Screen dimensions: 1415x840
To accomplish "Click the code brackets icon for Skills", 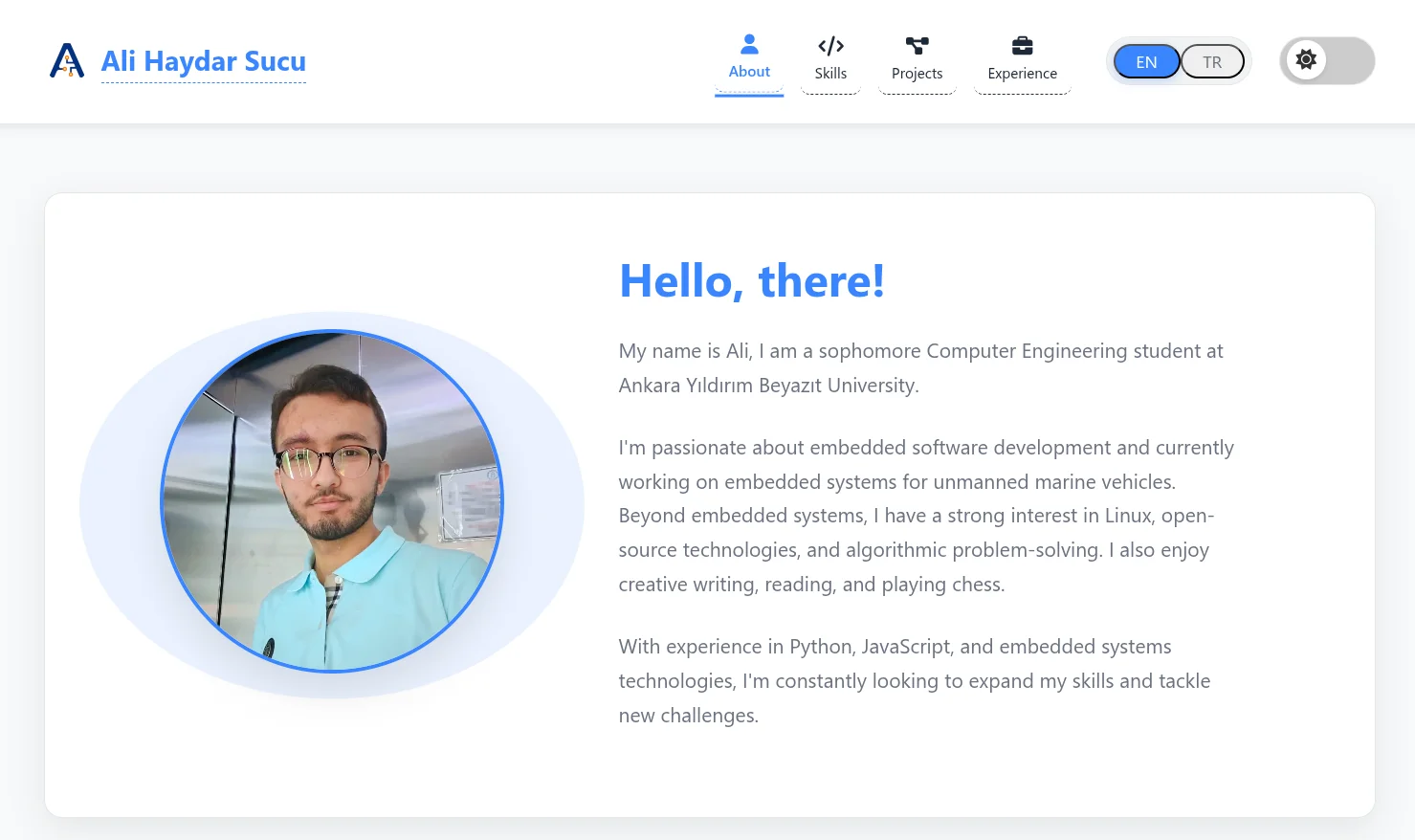I will 830,46.
